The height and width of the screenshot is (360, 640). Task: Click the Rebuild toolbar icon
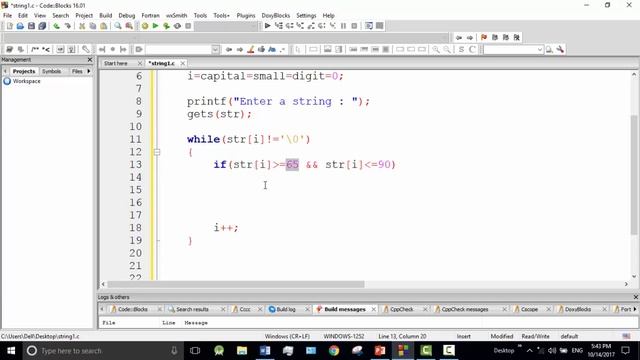[177, 26]
